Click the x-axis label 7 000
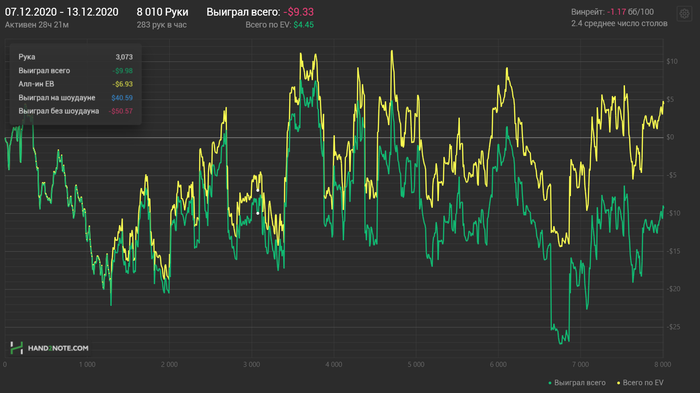 point(580,365)
